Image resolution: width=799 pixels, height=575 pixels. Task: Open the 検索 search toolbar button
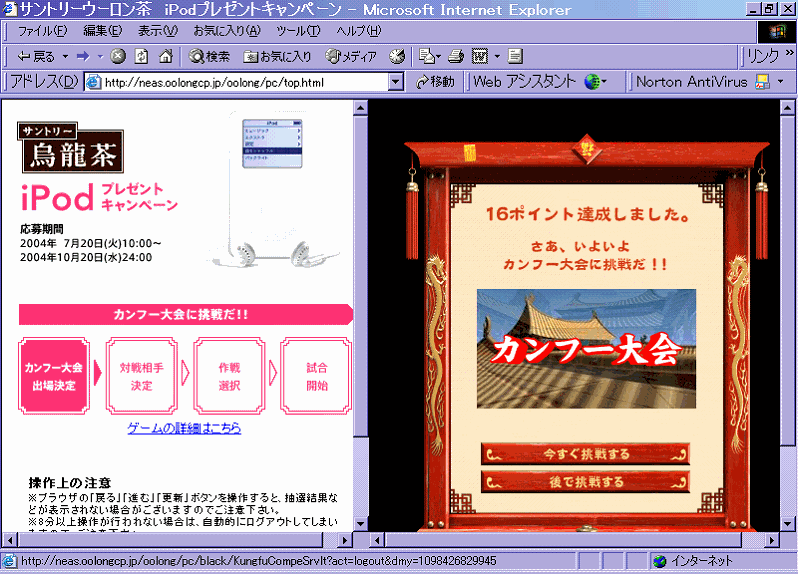(x=209, y=57)
